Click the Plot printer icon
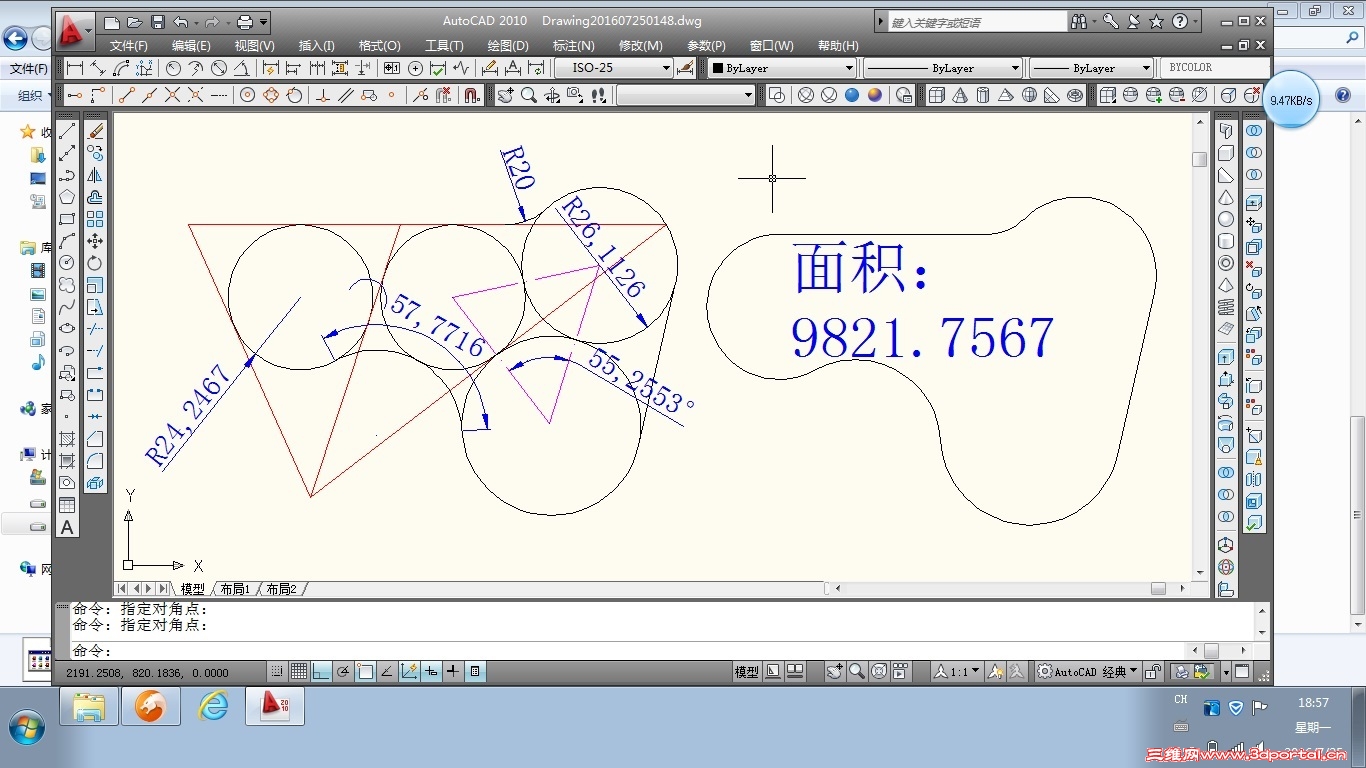 [x=245, y=22]
